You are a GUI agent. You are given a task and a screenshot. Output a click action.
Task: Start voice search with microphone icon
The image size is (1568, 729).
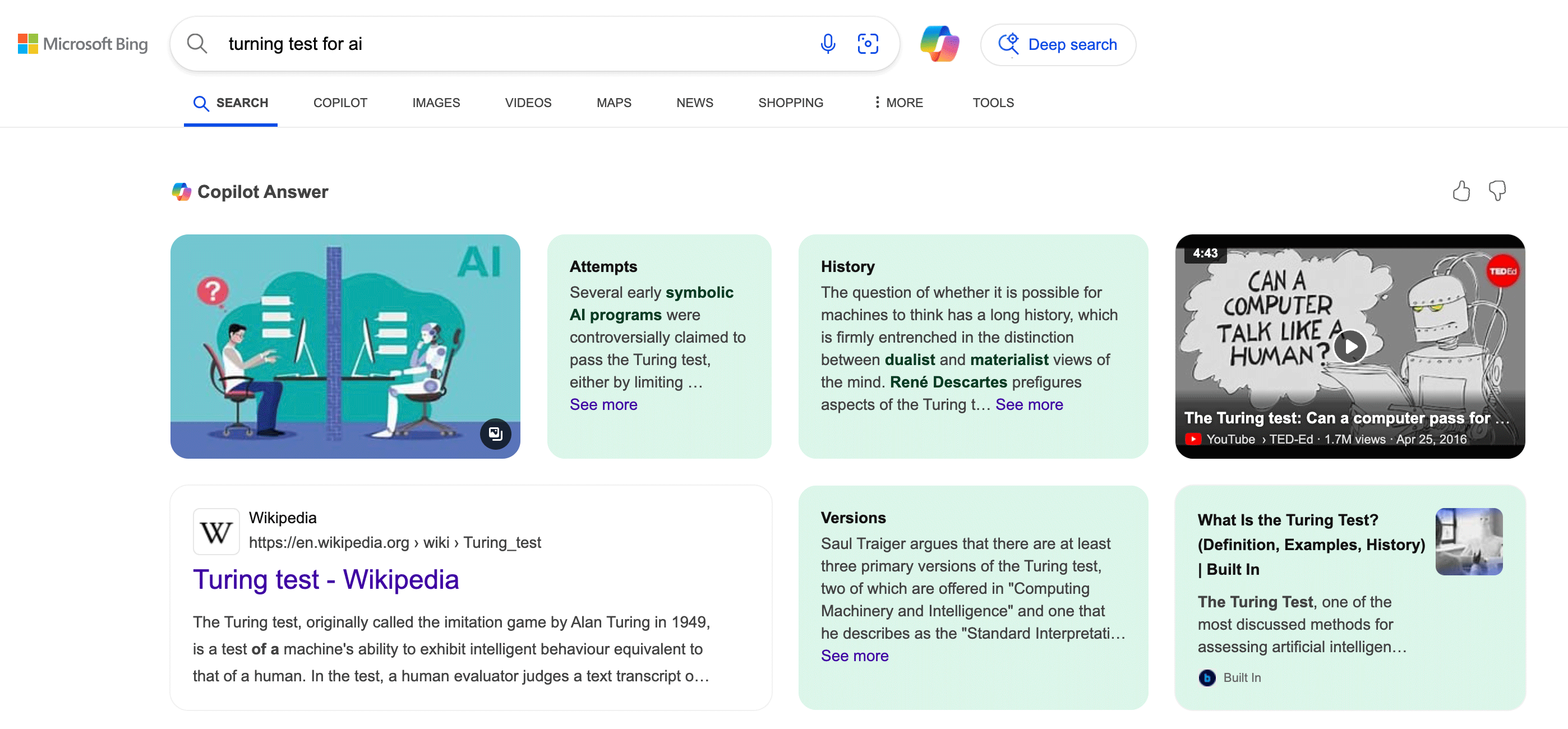[x=827, y=44]
